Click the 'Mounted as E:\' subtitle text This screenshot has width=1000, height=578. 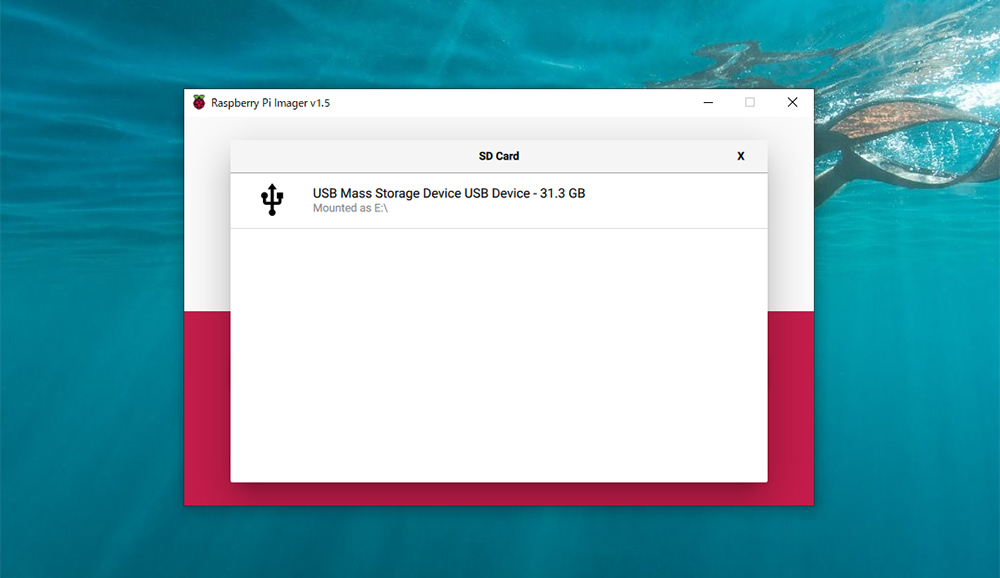click(x=350, y=208)
